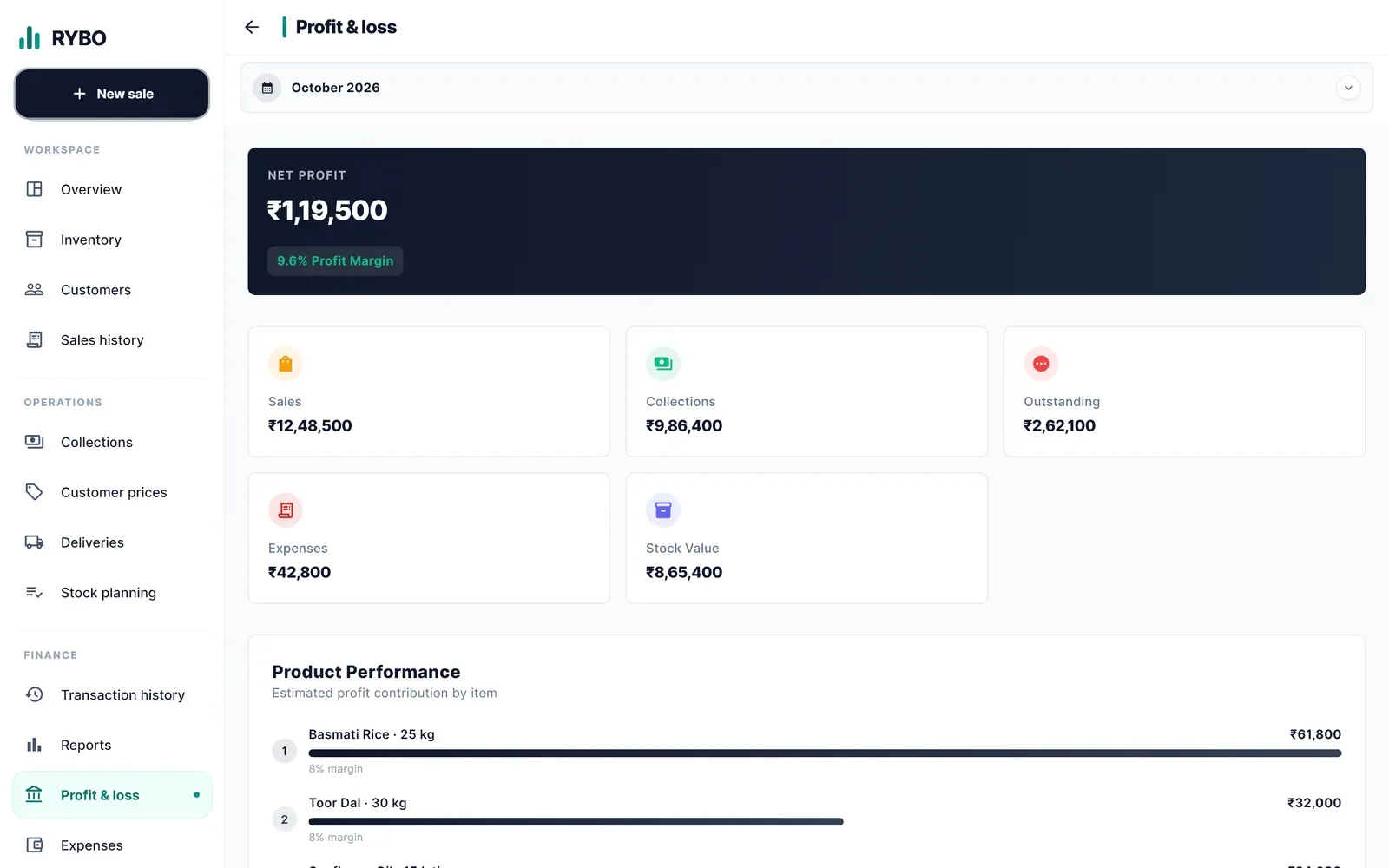This screenshot has width=1389, height=868.
Task: Click the Customers people icon in sidebar
Action: [x=35, y=290]
